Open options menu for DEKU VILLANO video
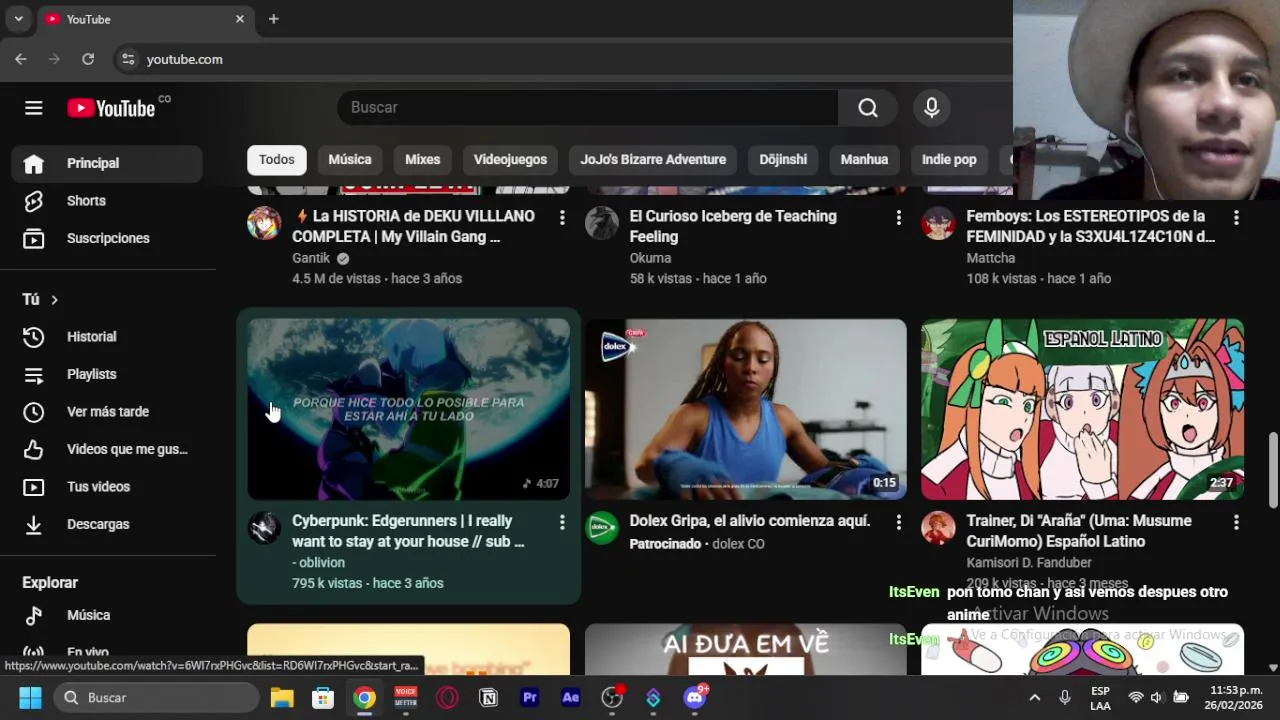The image size is (1280, 720). click(562, 217)
